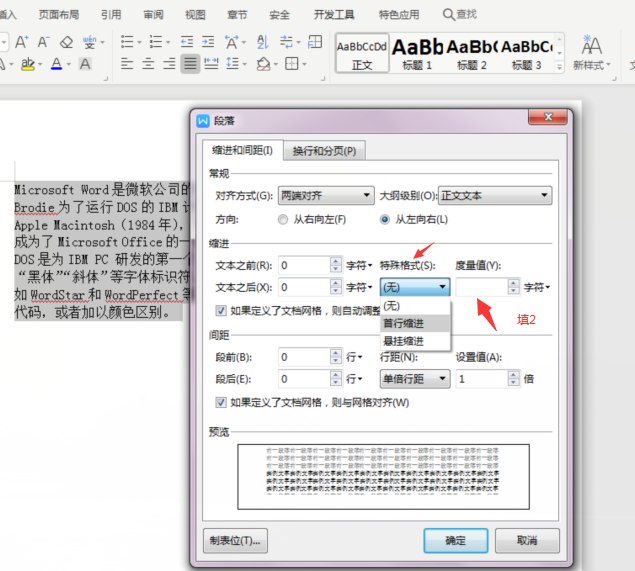
Task: Open 视图 ribbon tab
Action: 195,15
